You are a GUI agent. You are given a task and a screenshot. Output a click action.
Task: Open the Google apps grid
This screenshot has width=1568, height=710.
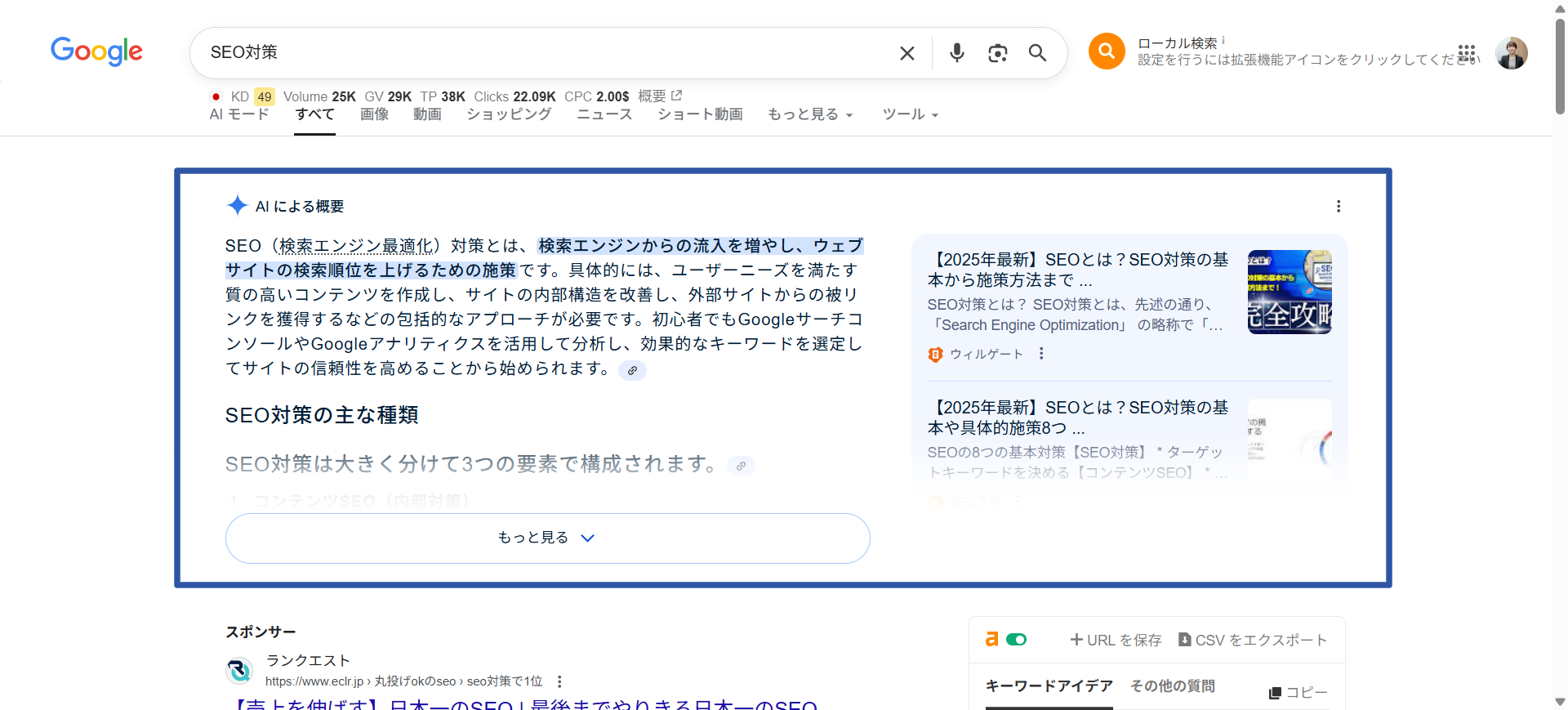(1467, 54)
